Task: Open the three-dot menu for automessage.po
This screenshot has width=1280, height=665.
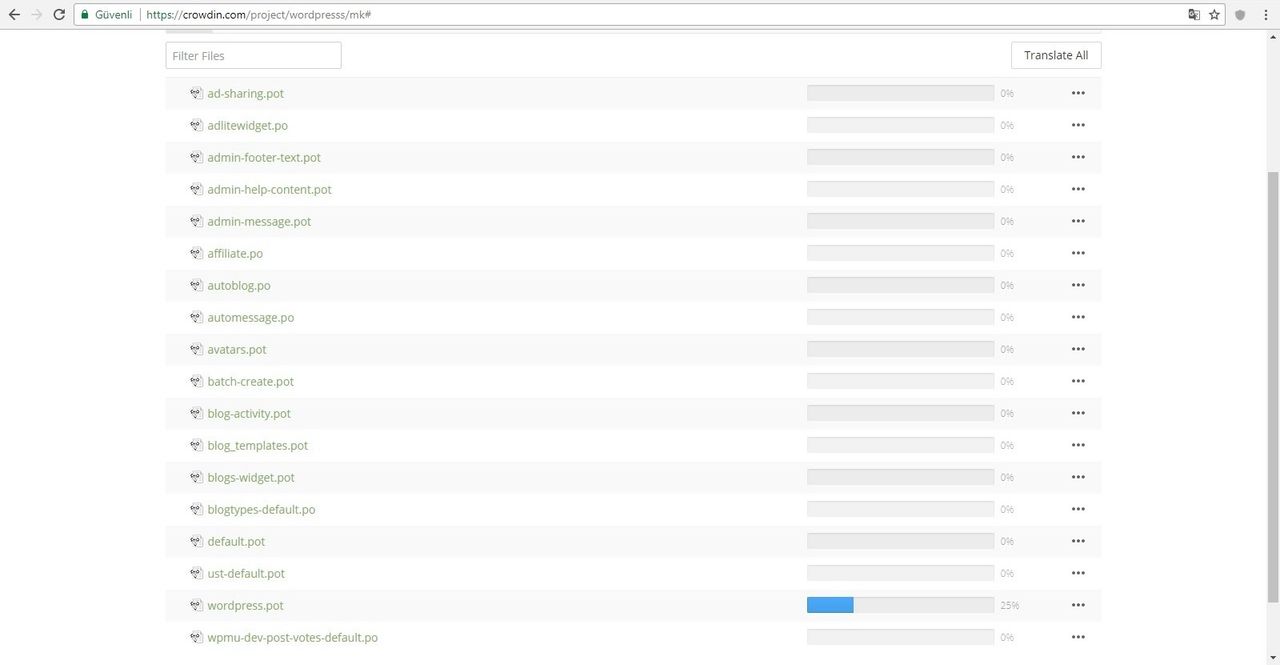Action: pos(1078,317)
